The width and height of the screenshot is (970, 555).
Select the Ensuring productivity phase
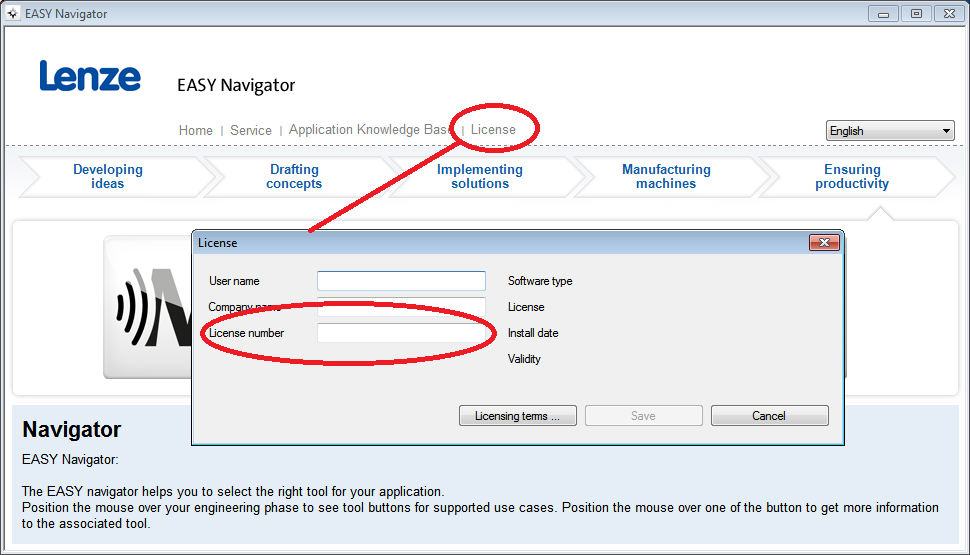point(852,177)
